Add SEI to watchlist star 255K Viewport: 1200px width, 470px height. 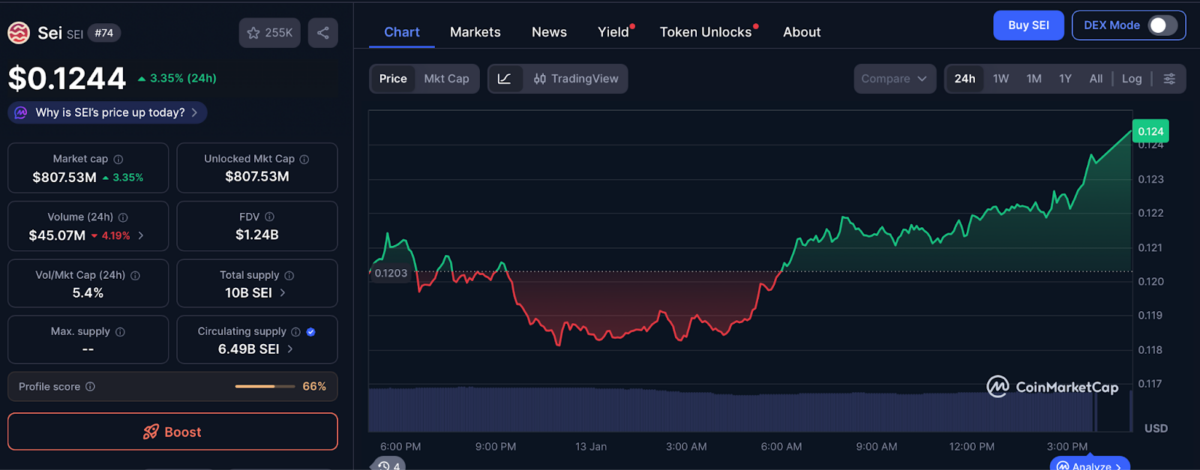[269, 33]
